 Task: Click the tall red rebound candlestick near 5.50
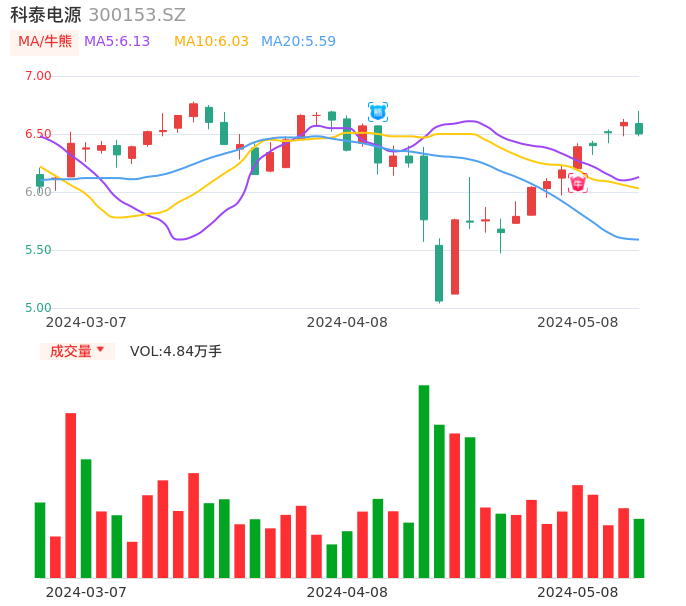tap(455, 257)
